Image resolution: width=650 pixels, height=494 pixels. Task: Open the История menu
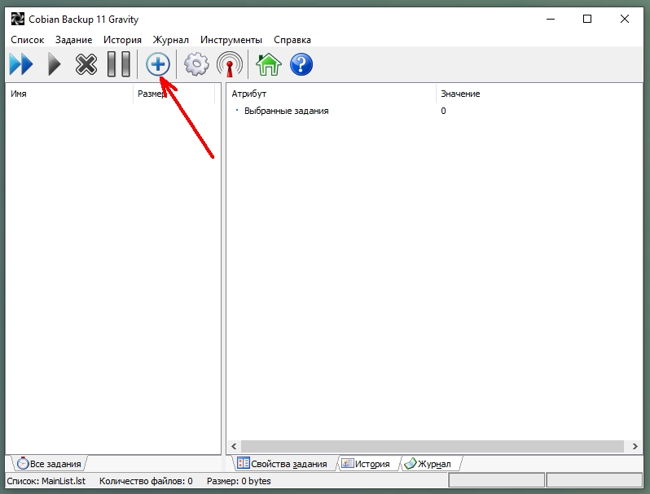[x=122, y=40]
